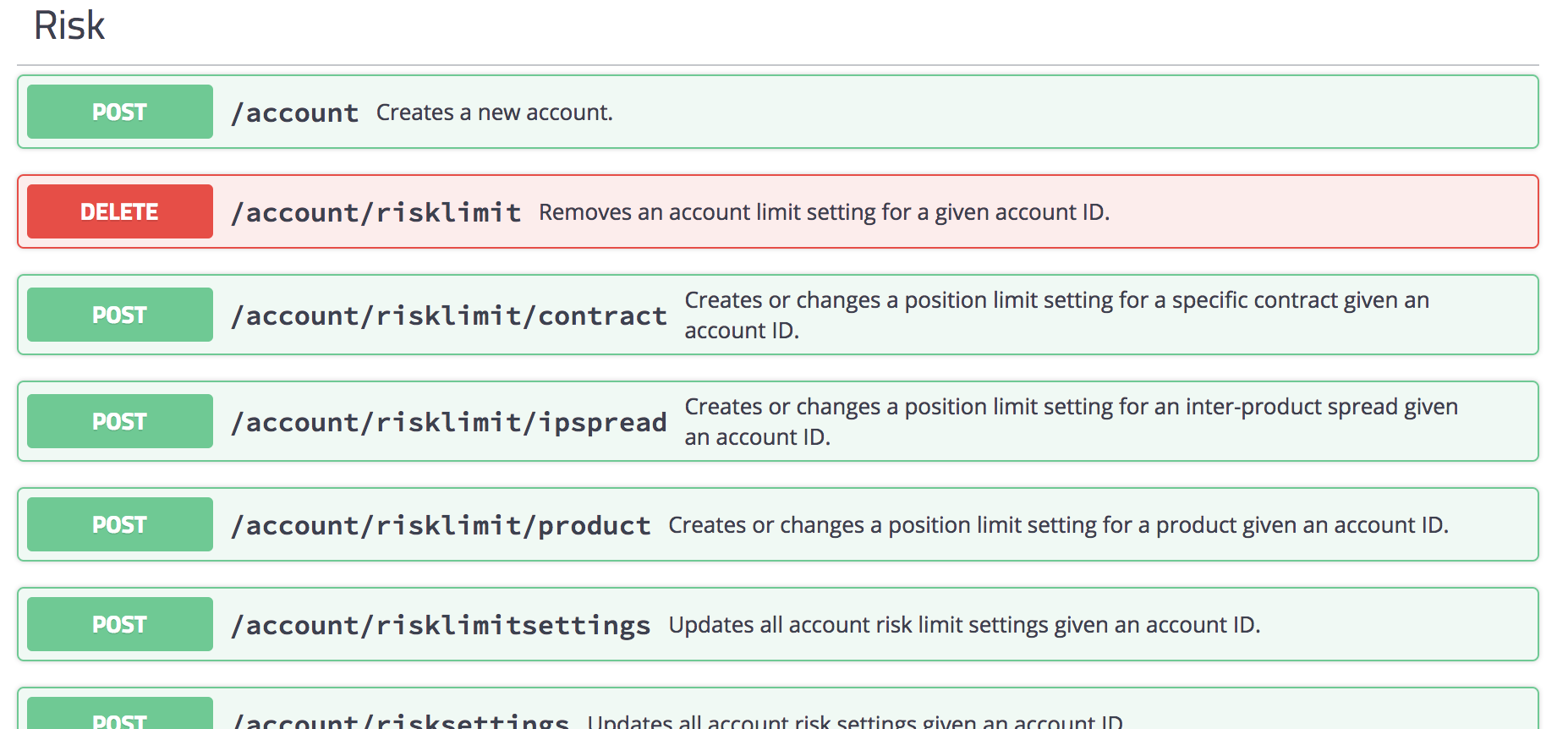
Task: Click the POST badge for /account
Action: coord(120,112)
